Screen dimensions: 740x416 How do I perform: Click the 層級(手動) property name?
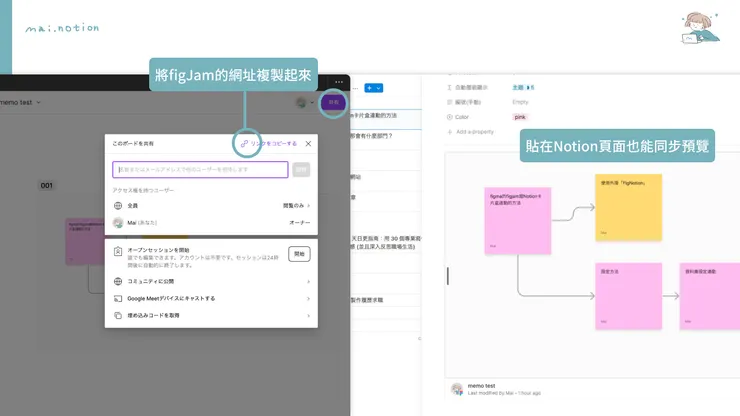468,102
